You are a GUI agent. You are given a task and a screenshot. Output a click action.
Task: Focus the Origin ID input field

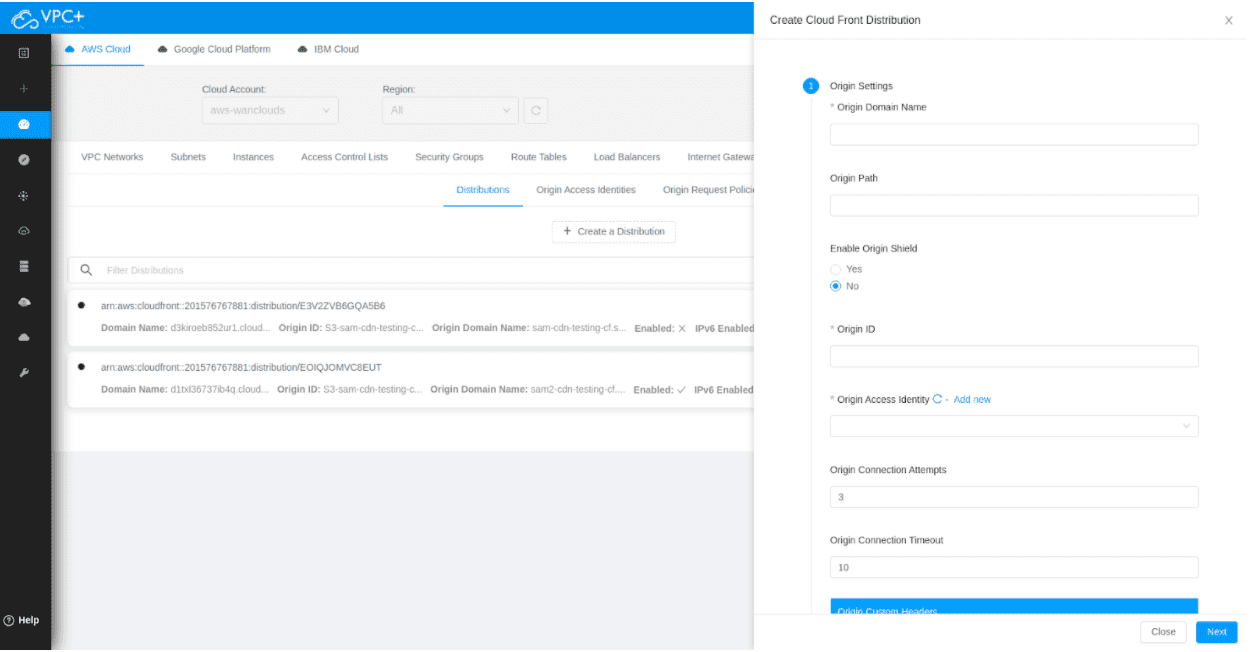1014,356
